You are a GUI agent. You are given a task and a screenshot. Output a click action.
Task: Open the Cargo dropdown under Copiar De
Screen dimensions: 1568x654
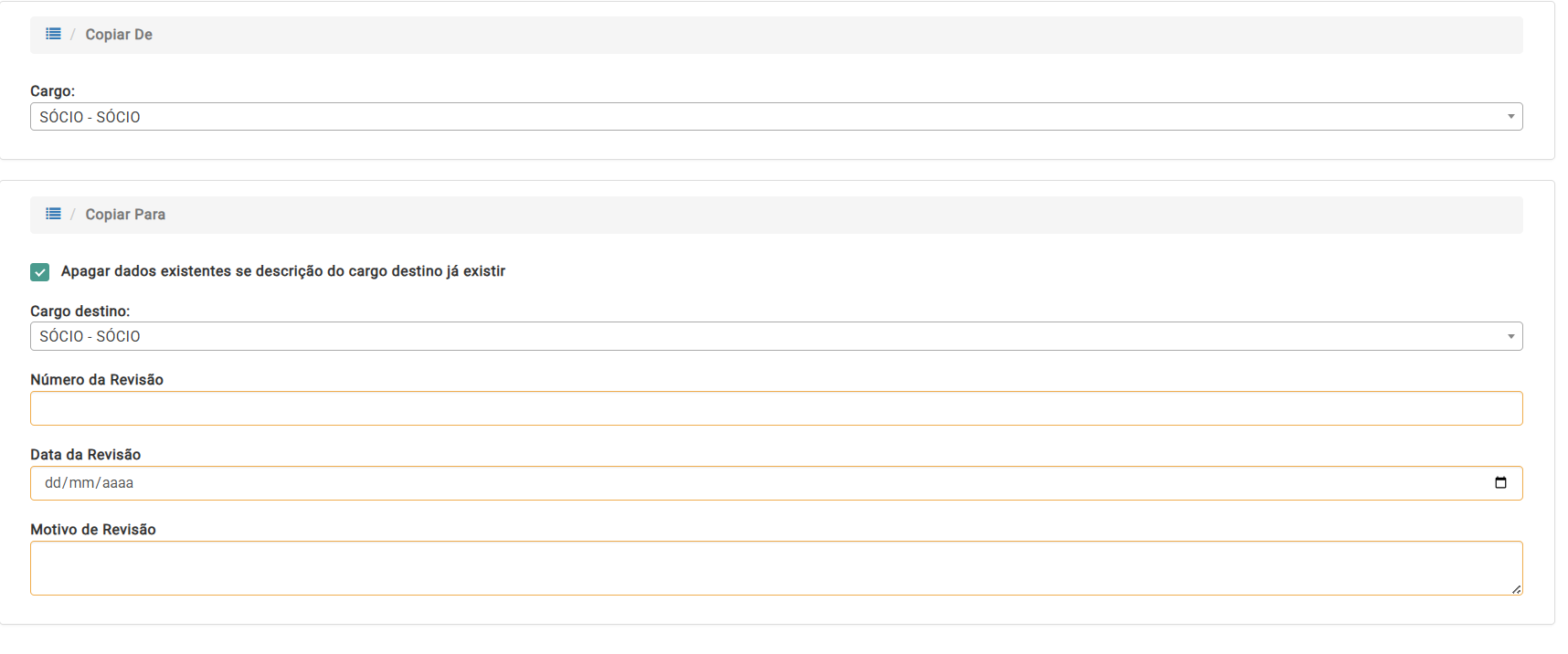768,117
